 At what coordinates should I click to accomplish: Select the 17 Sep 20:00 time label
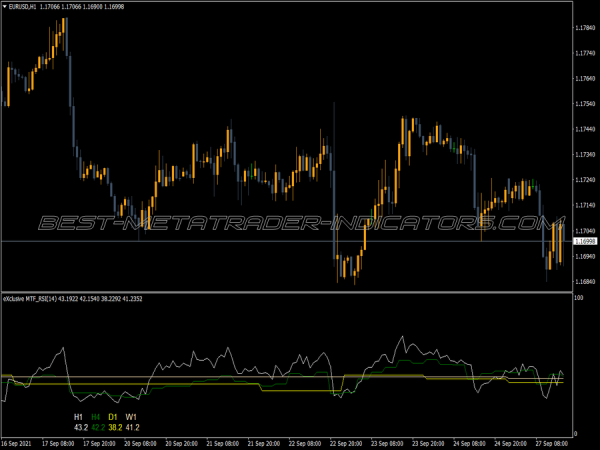coord(99,444)
